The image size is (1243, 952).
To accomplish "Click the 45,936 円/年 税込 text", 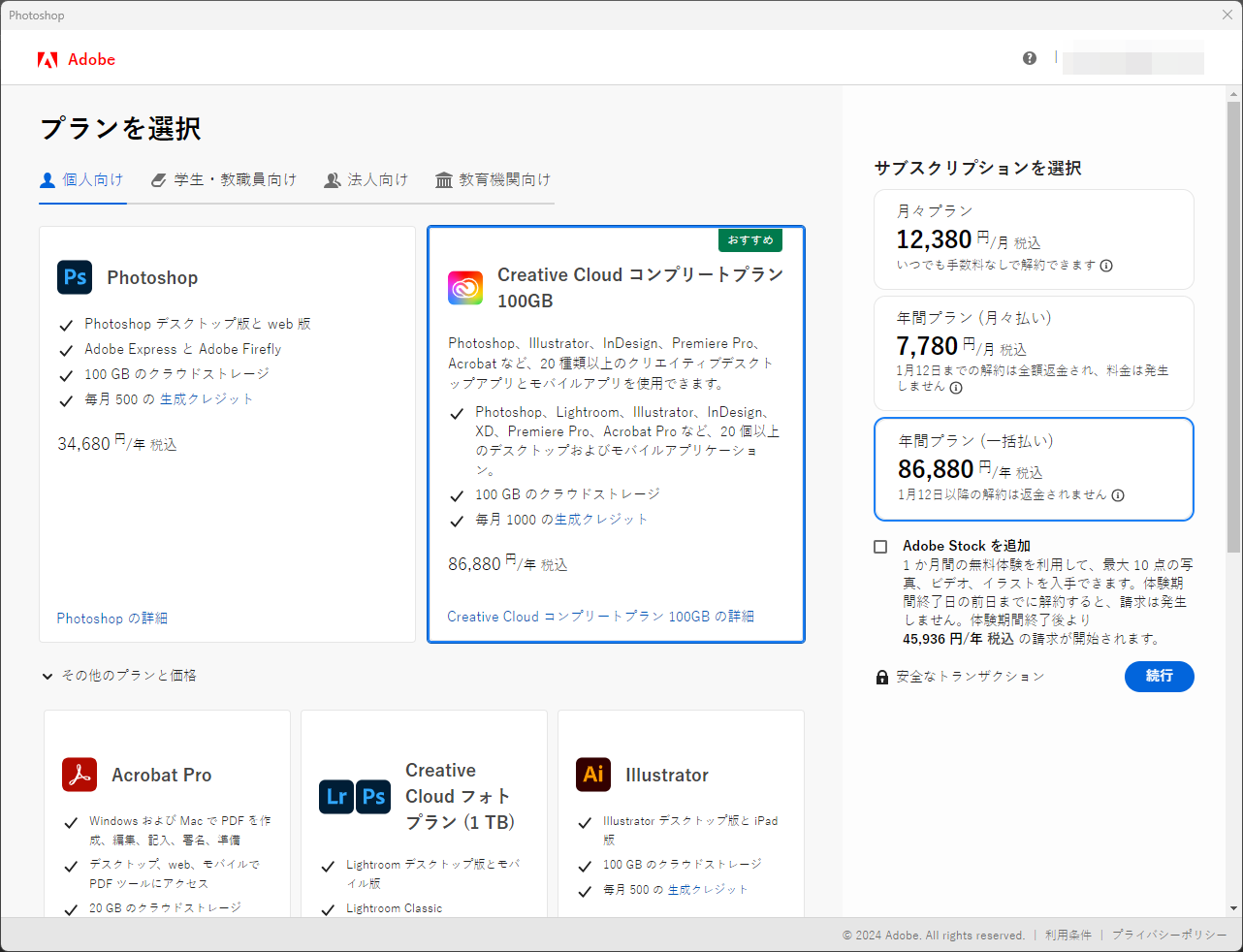I will click(958, 639).
